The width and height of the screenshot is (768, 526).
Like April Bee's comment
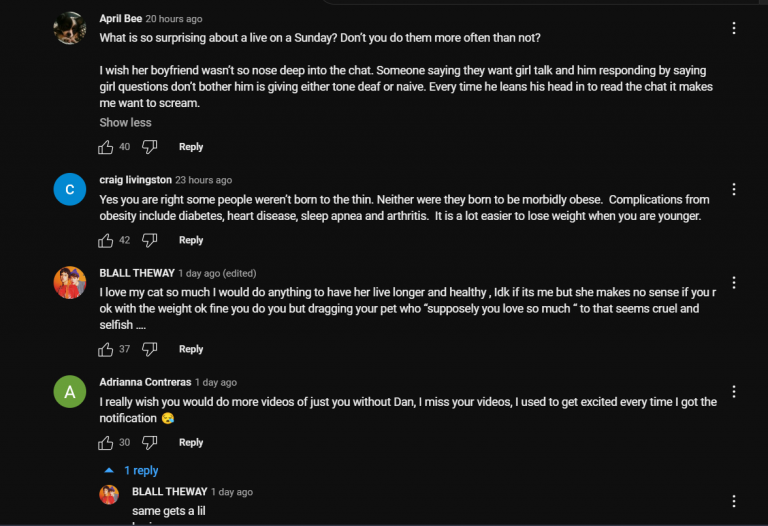click(x=105, y=147)
